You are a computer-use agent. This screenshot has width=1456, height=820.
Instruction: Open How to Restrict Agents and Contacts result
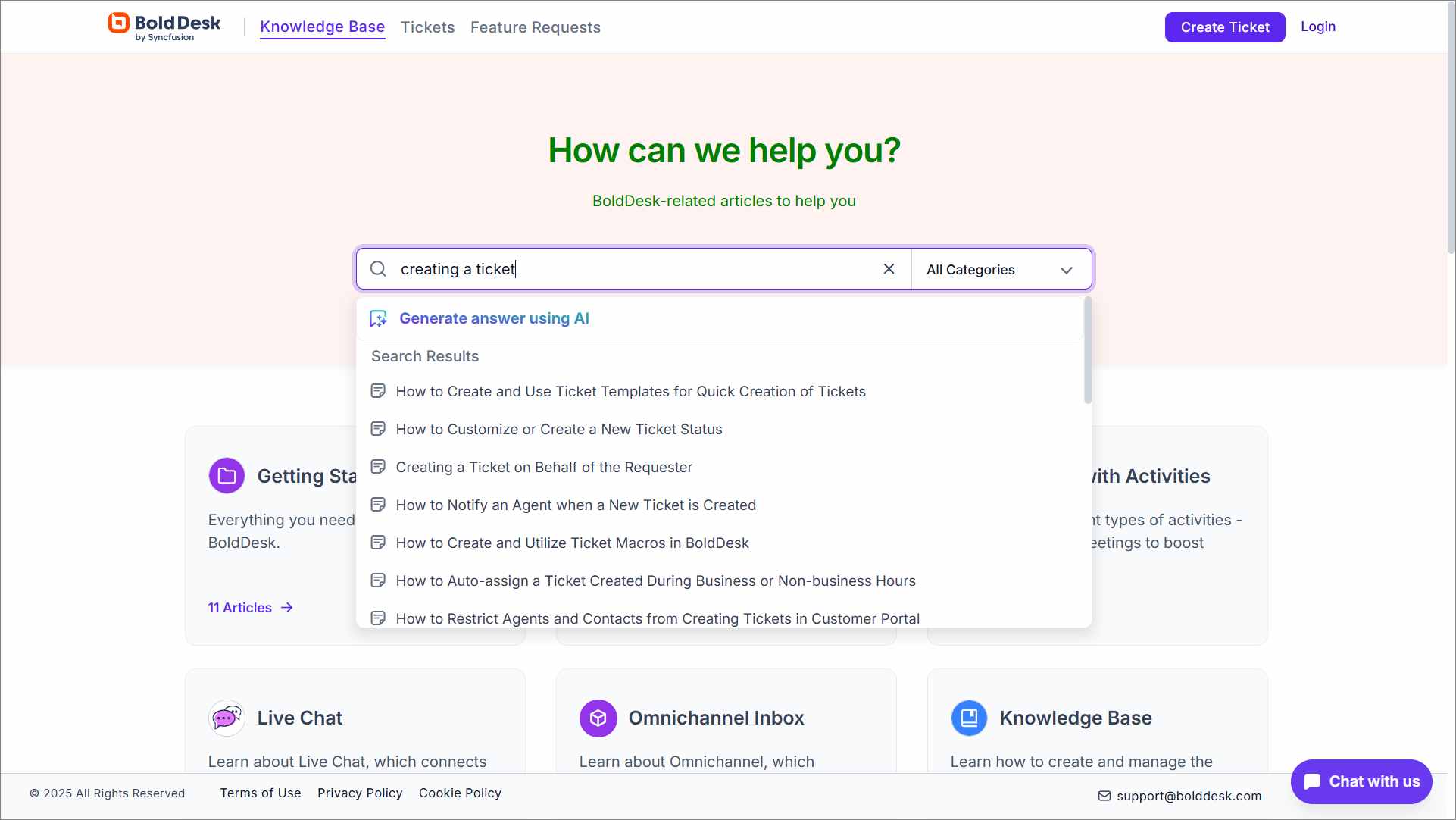[658, 618]
